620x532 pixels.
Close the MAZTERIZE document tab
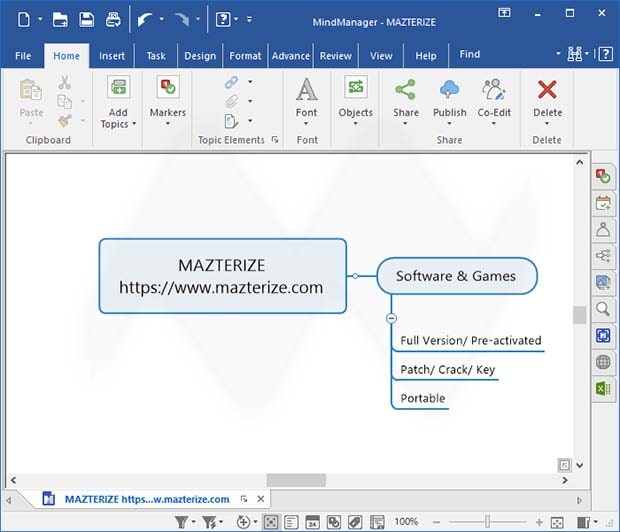[x=261, y=499]
